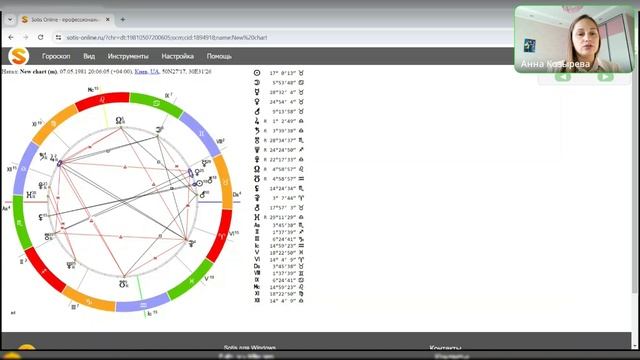Click the Sun symbol in positions table
Screen dimensions: 640x360
point(257,73)
